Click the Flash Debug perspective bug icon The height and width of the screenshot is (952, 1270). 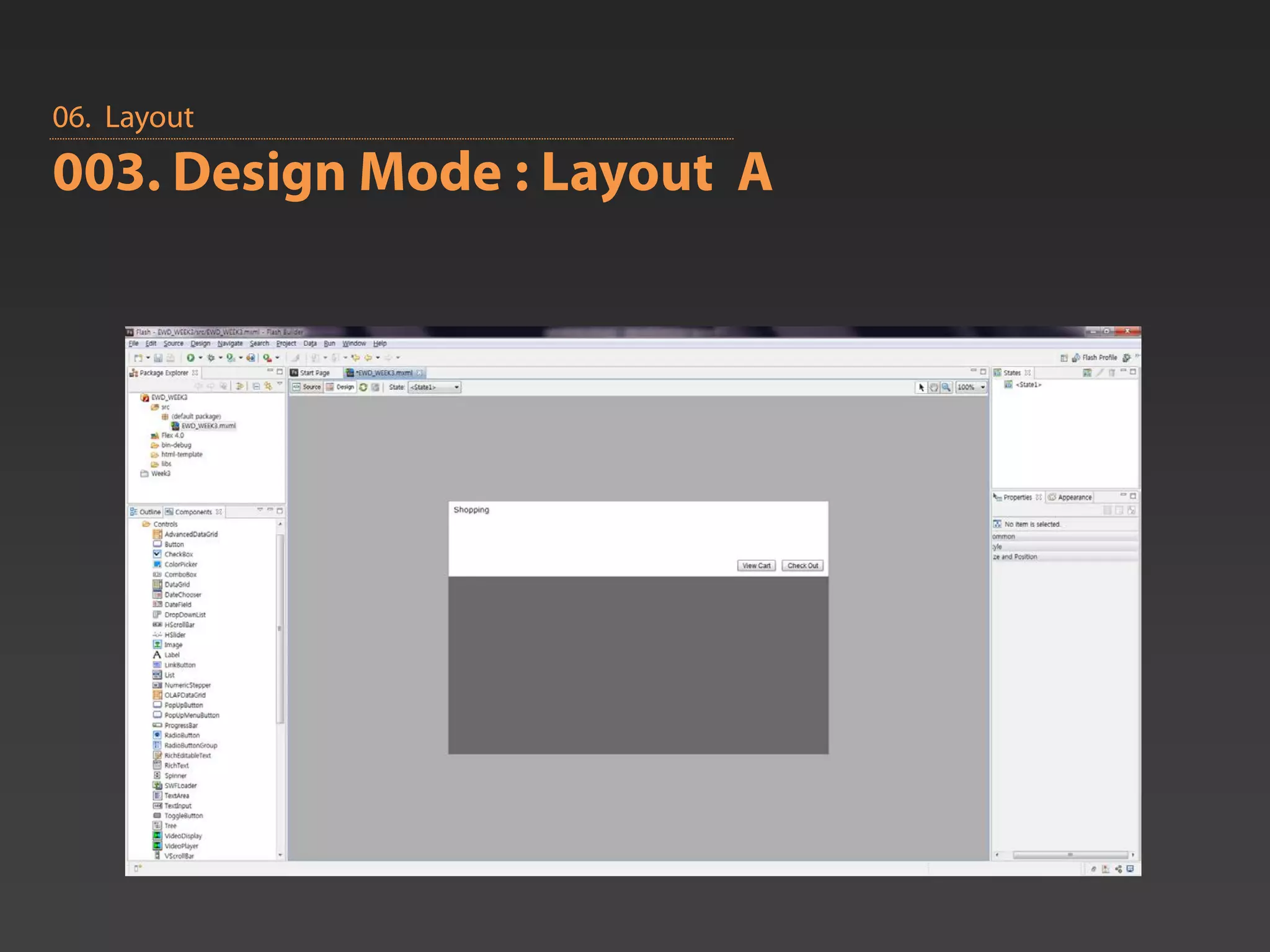1127,358
